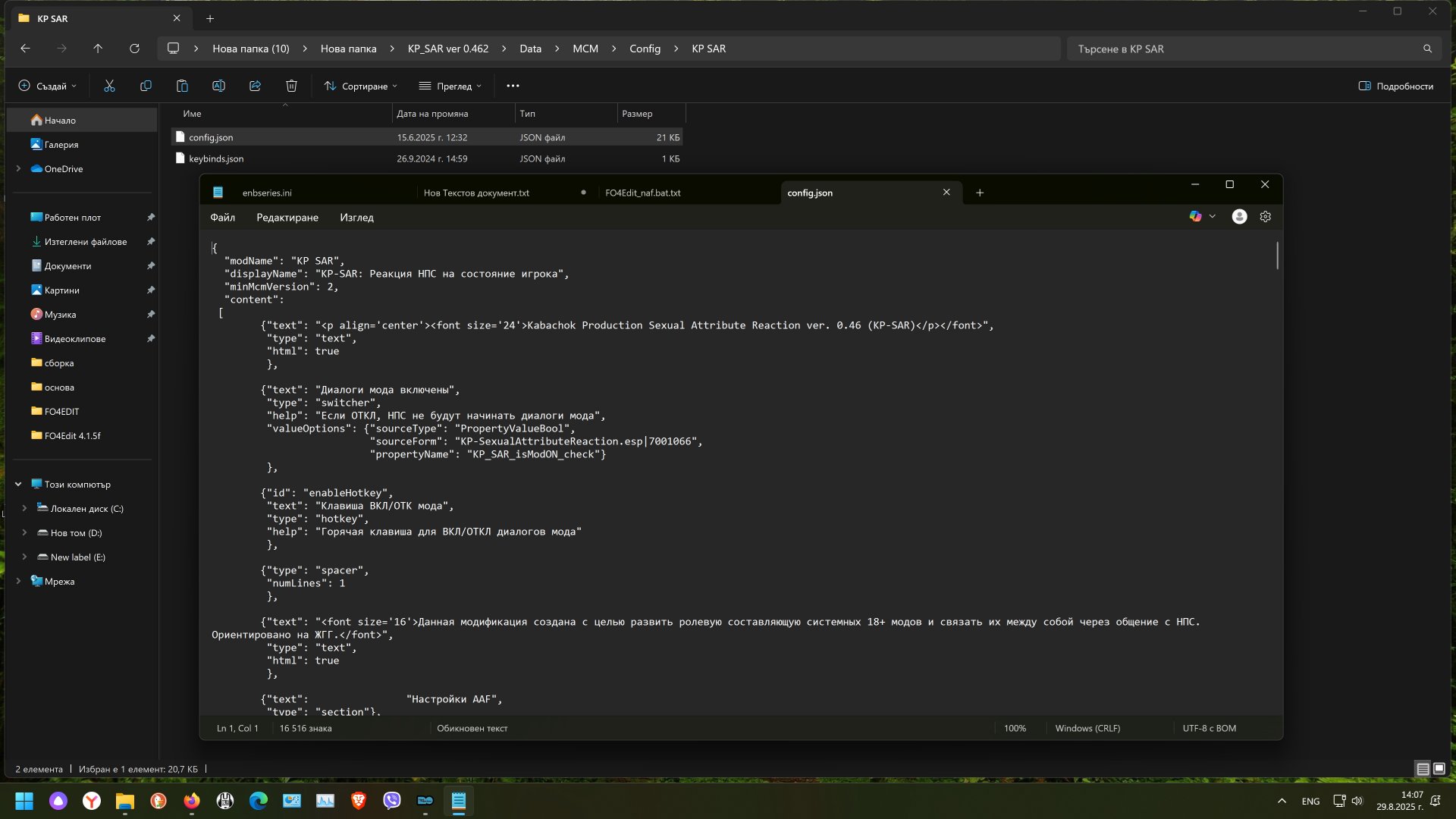The height and width of the screenshot is (819, 1456).
Task: Click the Rename icon in Explorer toolbar
Action: [218, 86]
